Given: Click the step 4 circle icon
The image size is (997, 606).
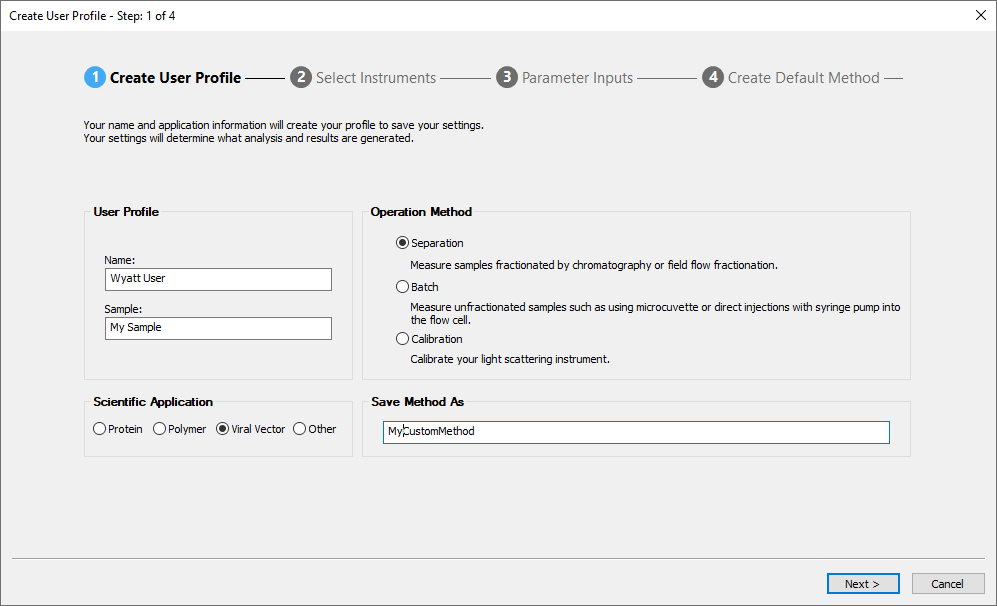Looking at the screenshot, I should click(x=712, y=78).
